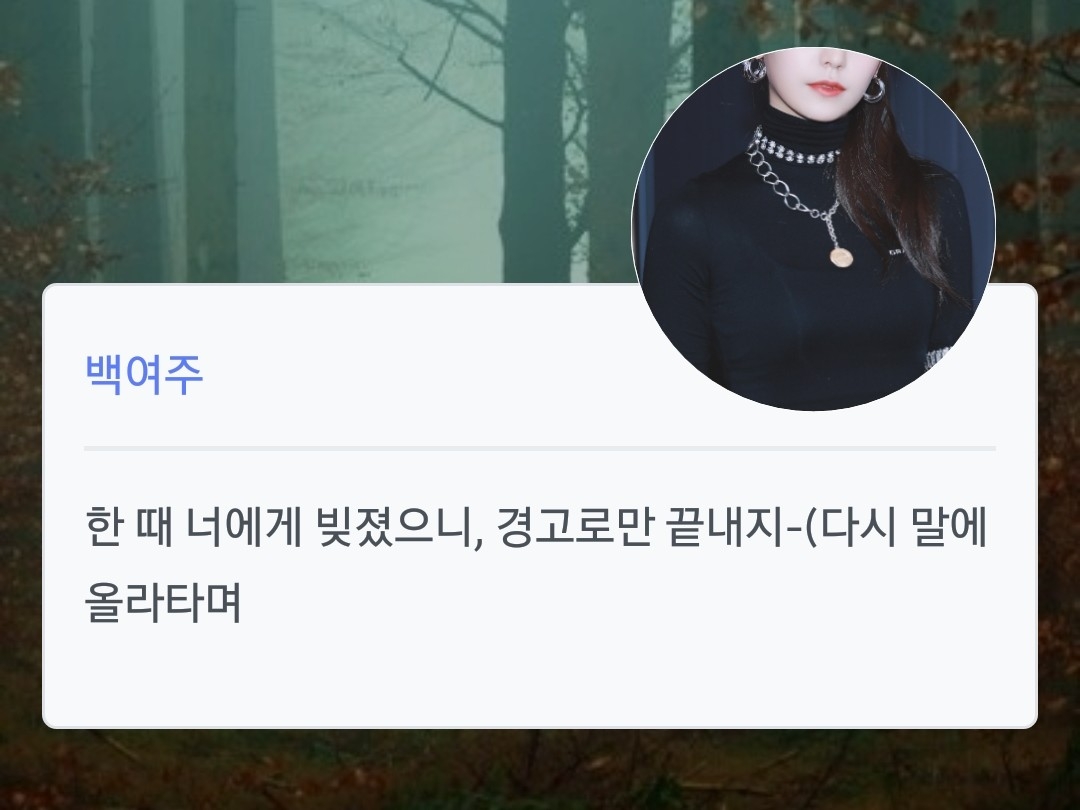Screen dimensions: 1080x810
Task: Click the text (다시 말에 in the dialogue
Action: click(896, 526)
